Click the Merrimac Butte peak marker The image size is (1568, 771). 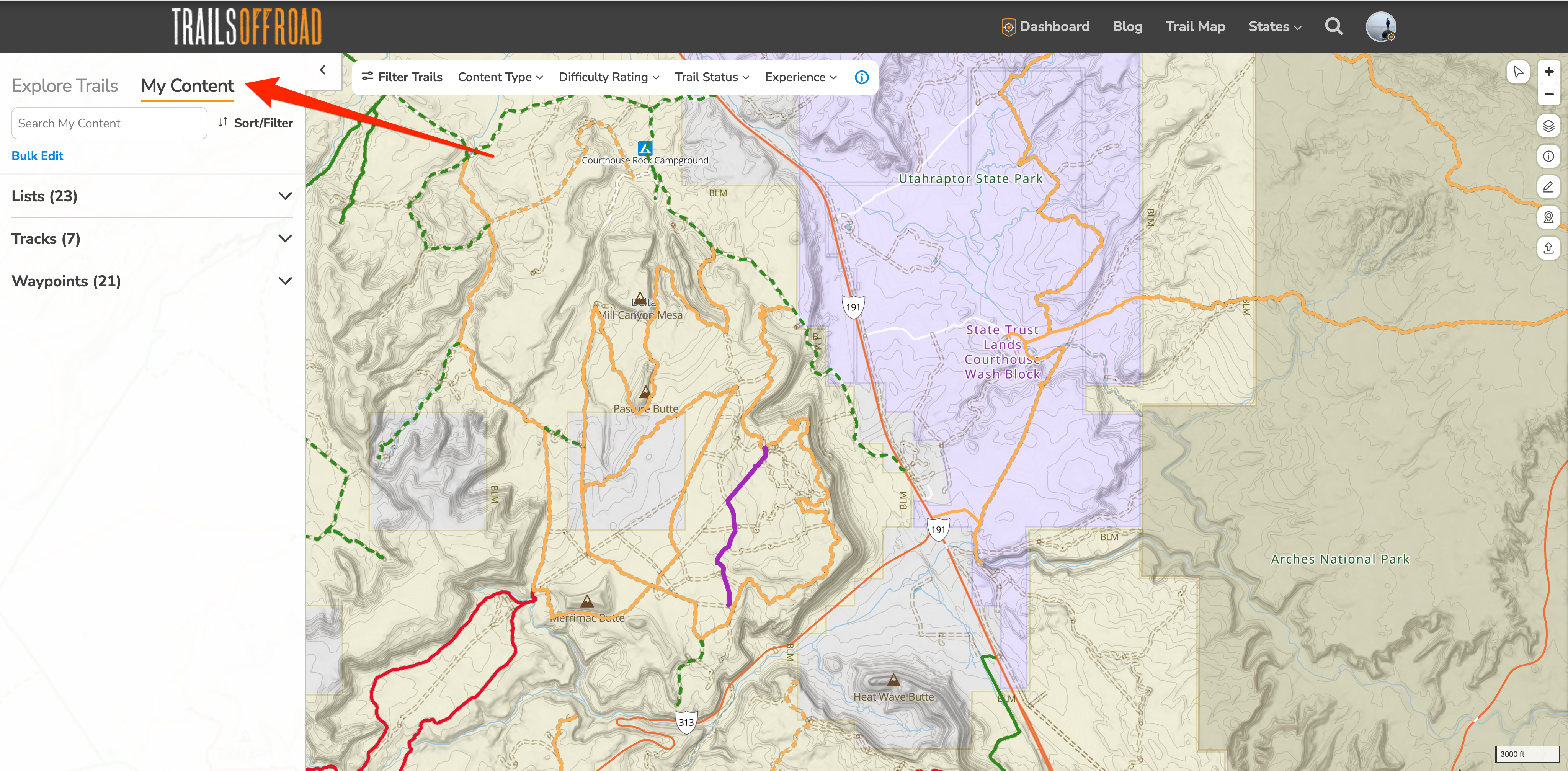587,601
